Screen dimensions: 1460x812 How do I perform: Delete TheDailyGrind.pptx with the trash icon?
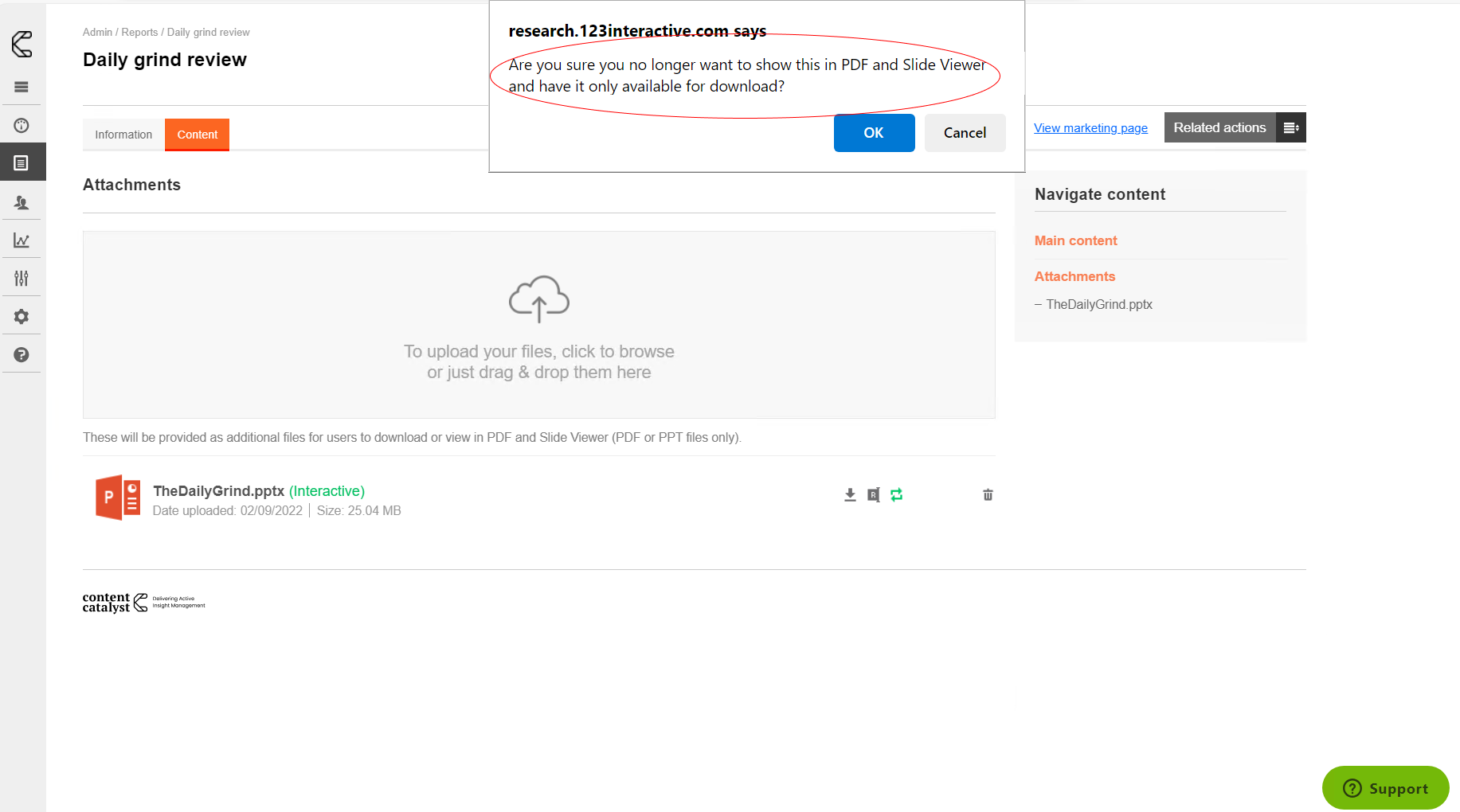988,494
